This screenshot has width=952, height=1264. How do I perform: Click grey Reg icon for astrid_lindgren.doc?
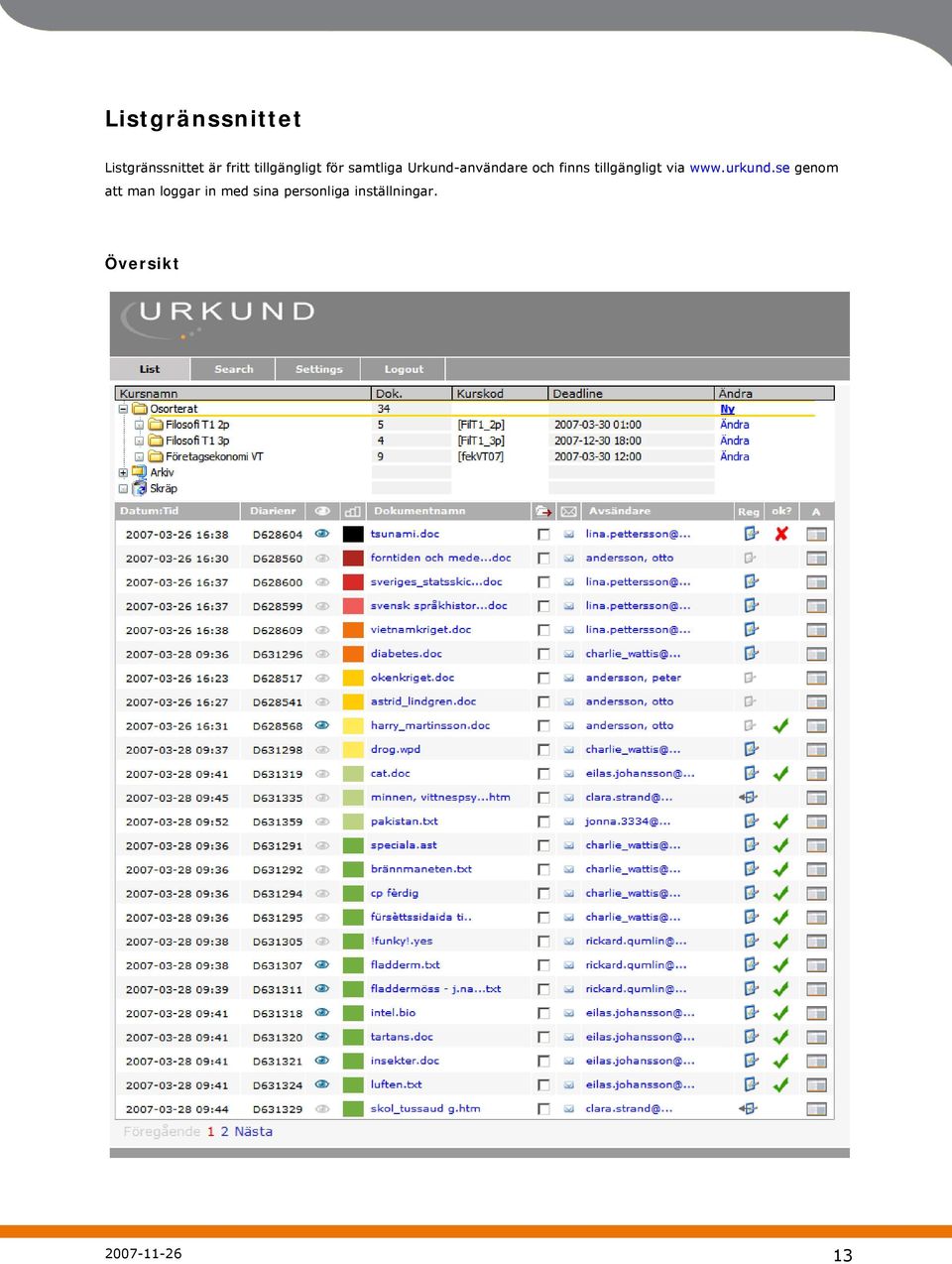point(751,702)
